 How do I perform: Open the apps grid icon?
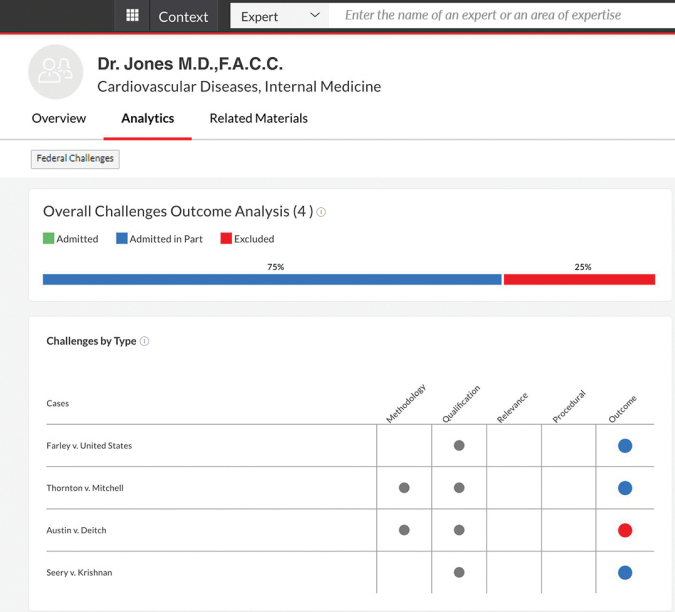[132, 15]
